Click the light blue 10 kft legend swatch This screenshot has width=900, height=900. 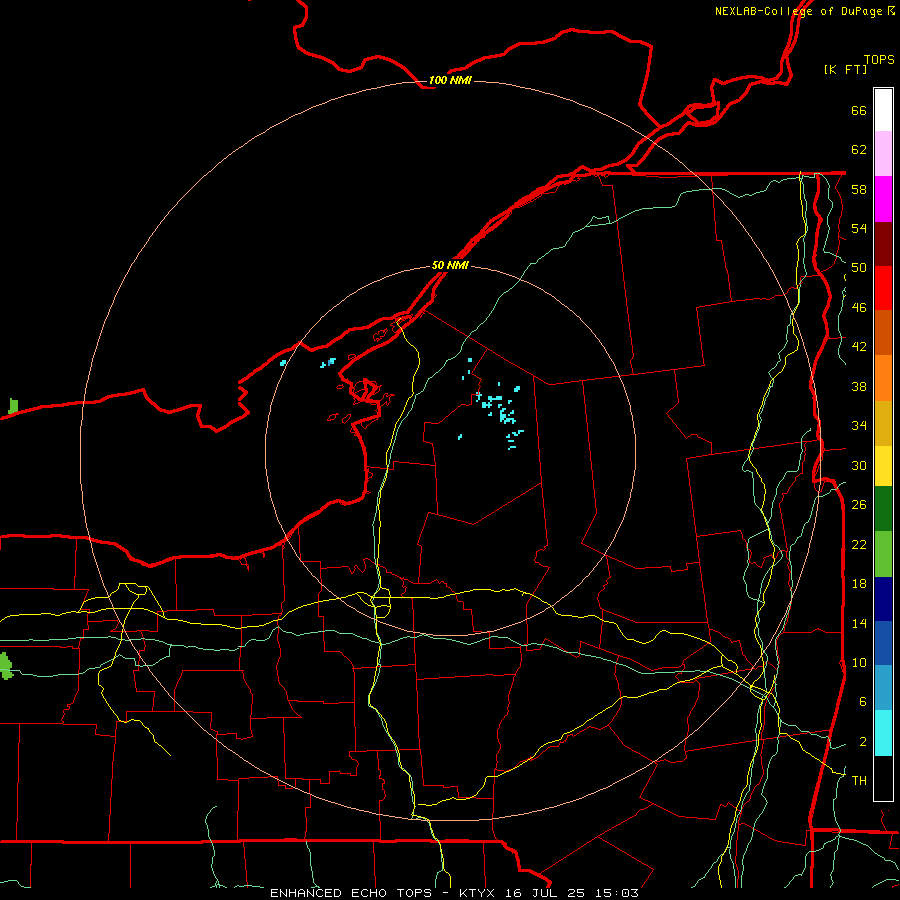click(x=883, y=688)
